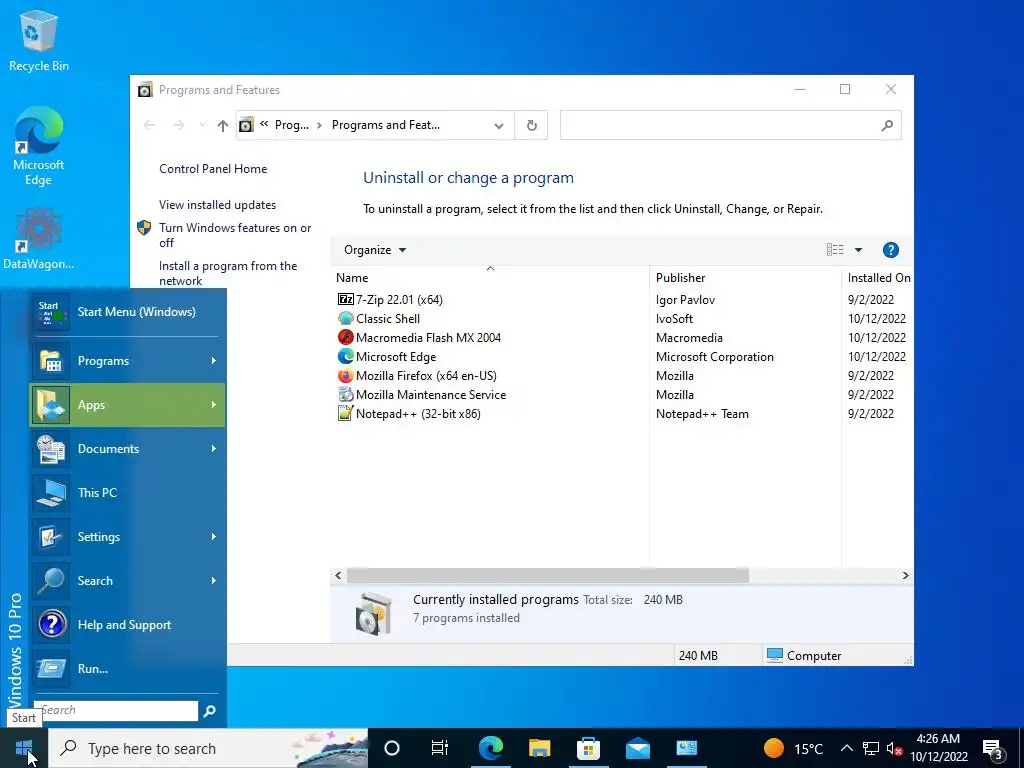The height and width of the screenshot is (768, 1024).
Task: Show hidden tray icons chevron
Action: click(x=846, y=748)
